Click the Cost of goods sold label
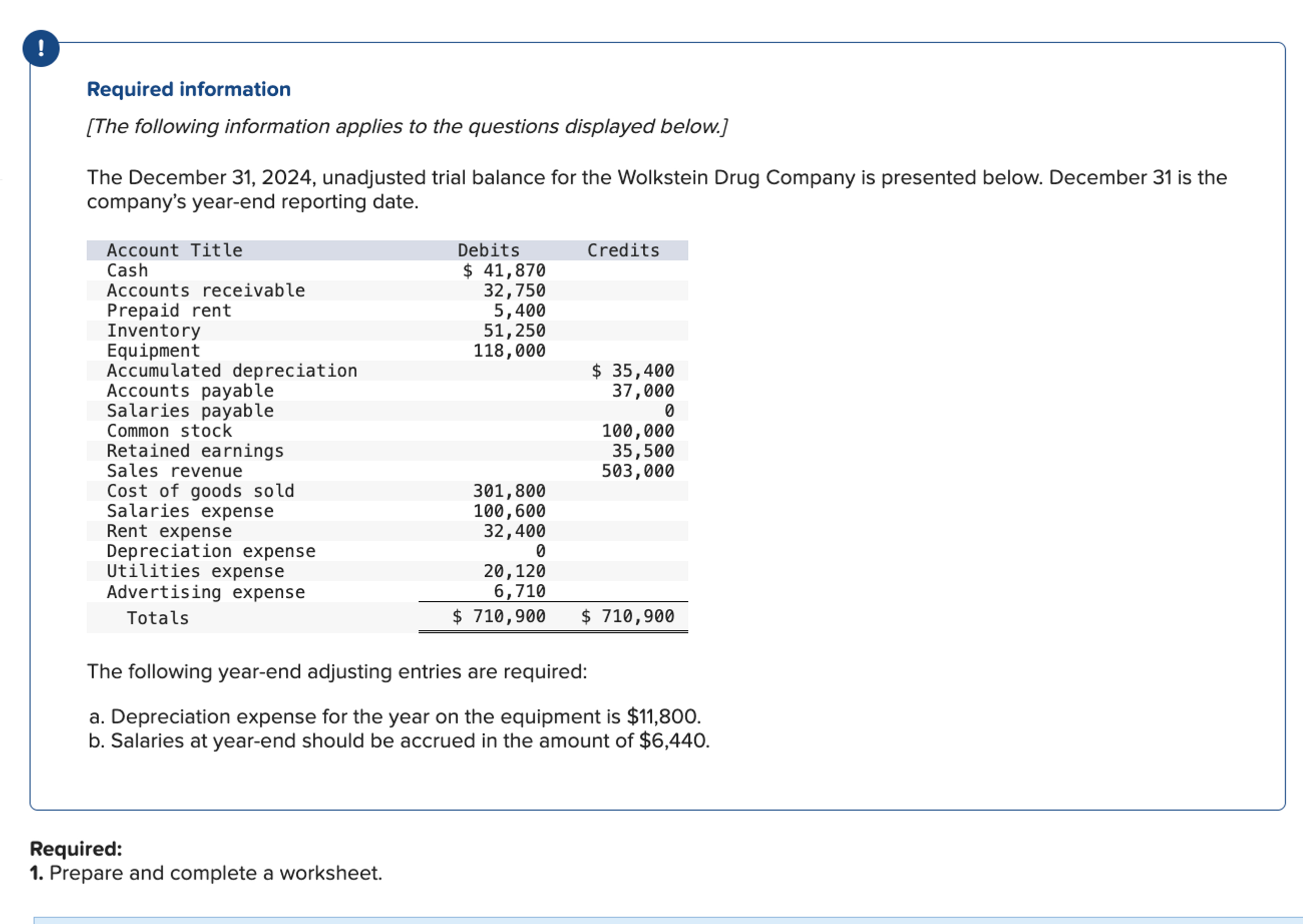The image size is (1303, 924). pyautogui.click(x=201, y=491)
